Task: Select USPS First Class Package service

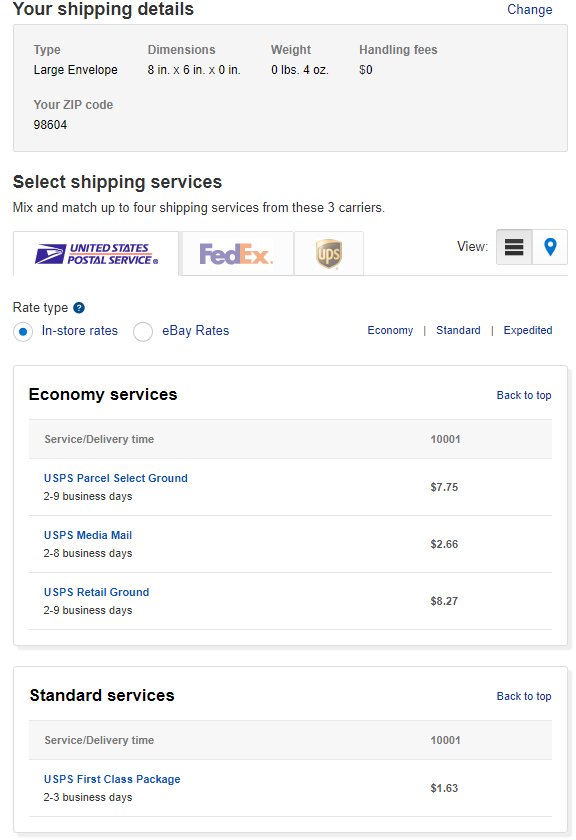Action: tap(111, 779)
